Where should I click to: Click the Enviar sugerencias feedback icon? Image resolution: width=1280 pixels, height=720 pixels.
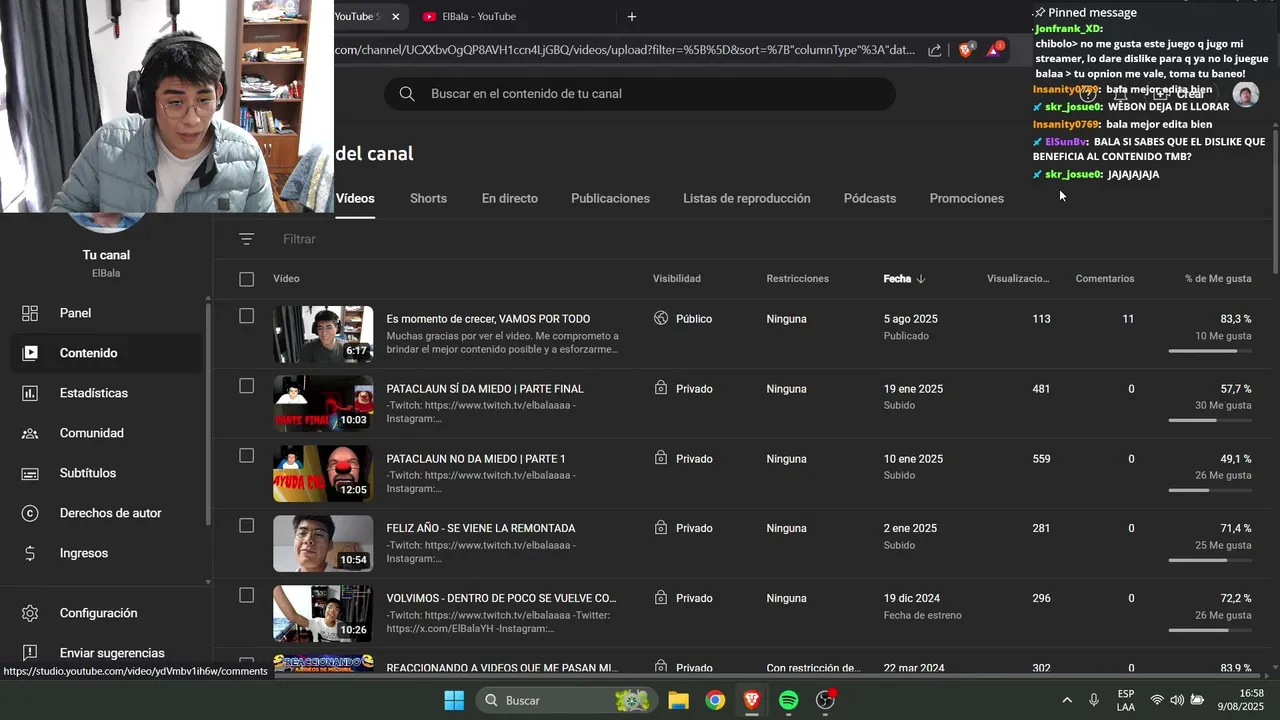coord(30,653)
